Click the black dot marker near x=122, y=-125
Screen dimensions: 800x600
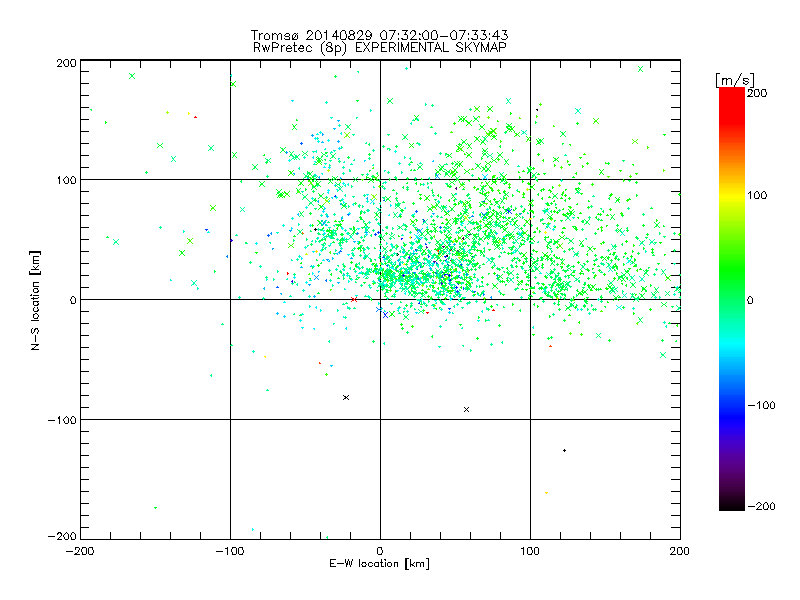pos(564,451)
